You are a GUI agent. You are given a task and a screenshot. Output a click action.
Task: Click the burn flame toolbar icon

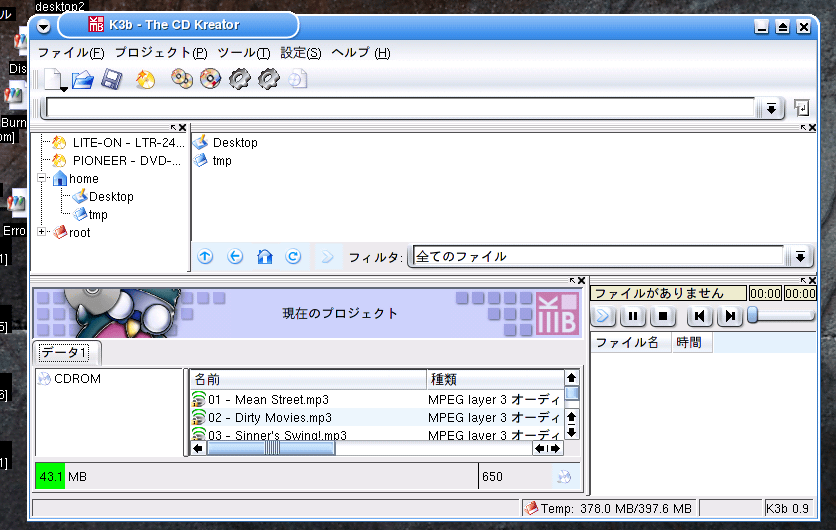tap(145, 79)
